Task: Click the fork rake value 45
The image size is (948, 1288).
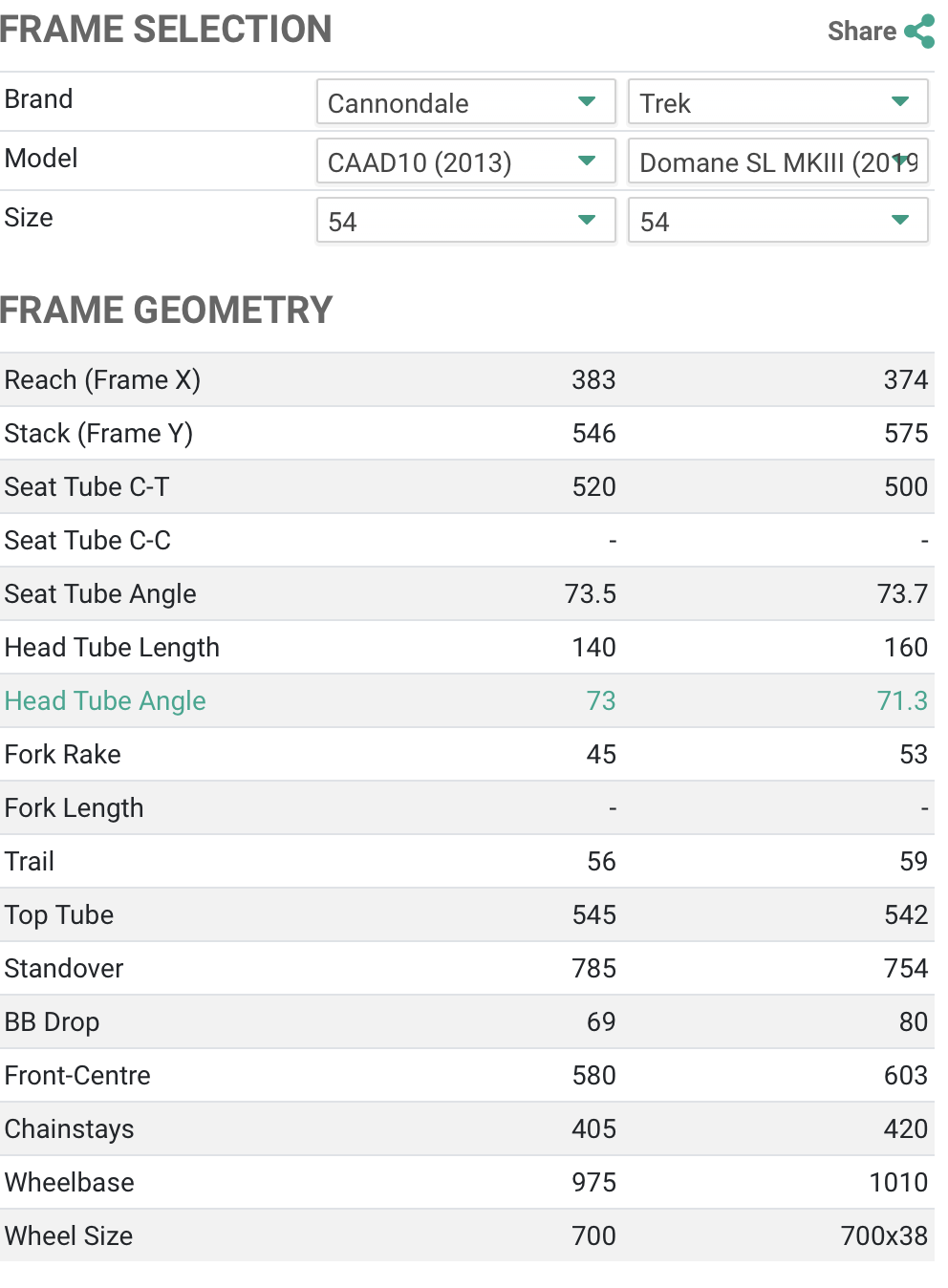Action: [601, 755]
